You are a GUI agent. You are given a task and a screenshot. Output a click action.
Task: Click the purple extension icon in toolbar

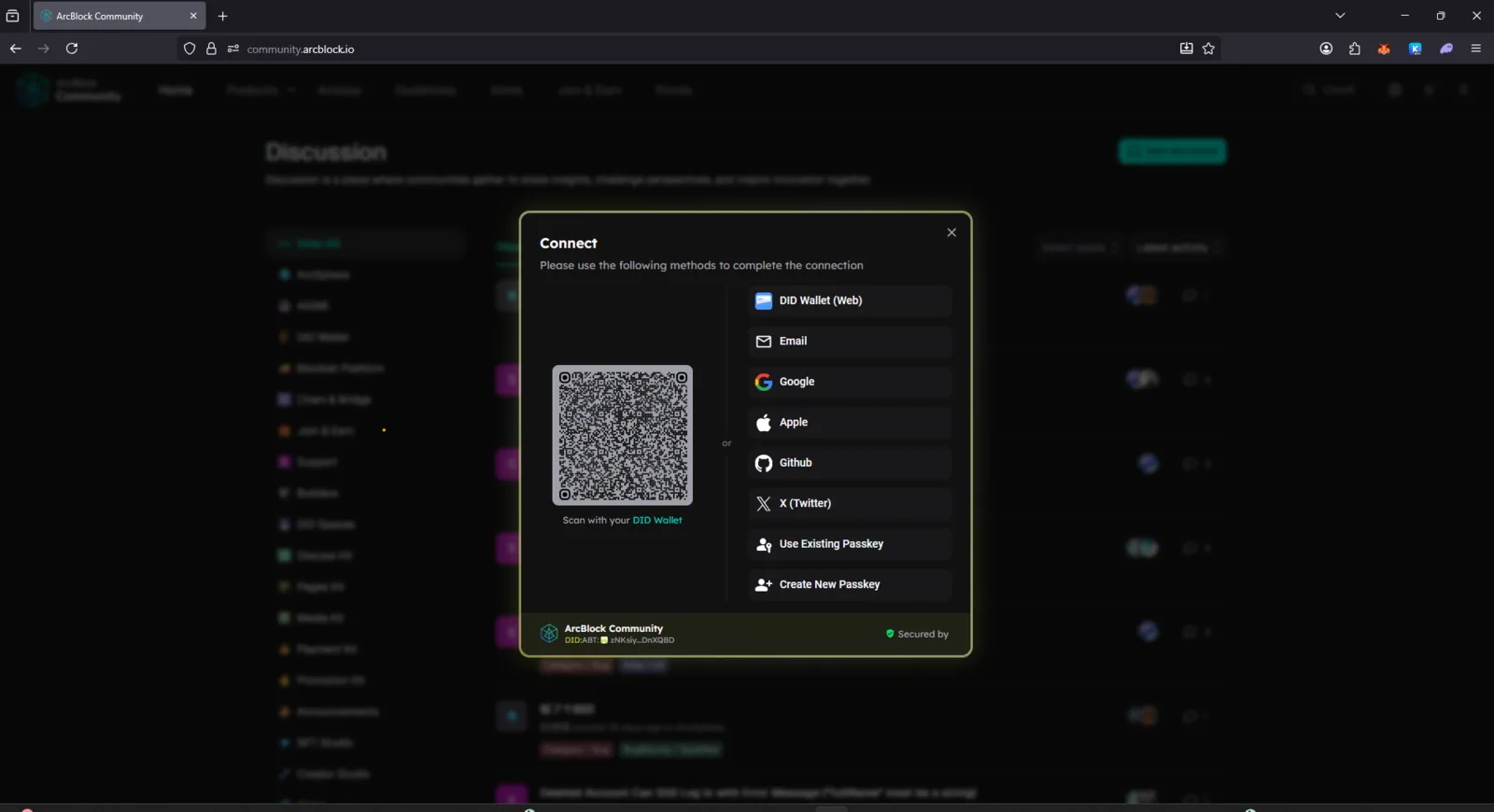coord(1446,49)
